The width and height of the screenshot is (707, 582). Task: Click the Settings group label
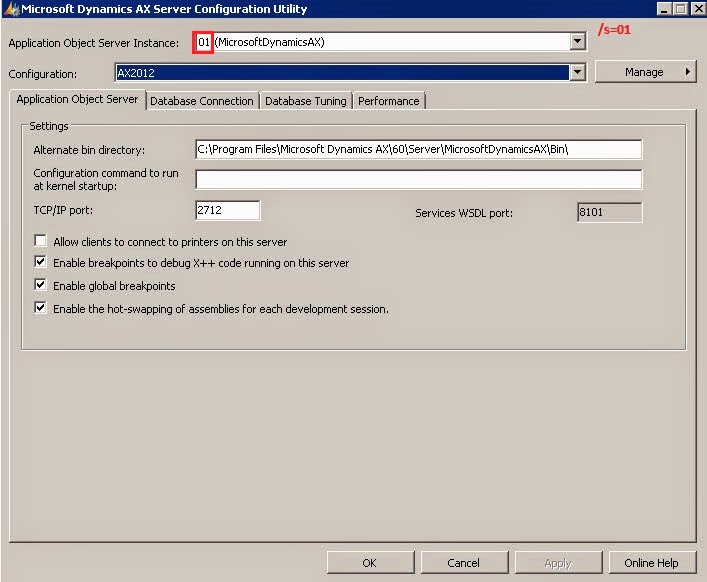[x=49, y=126]
